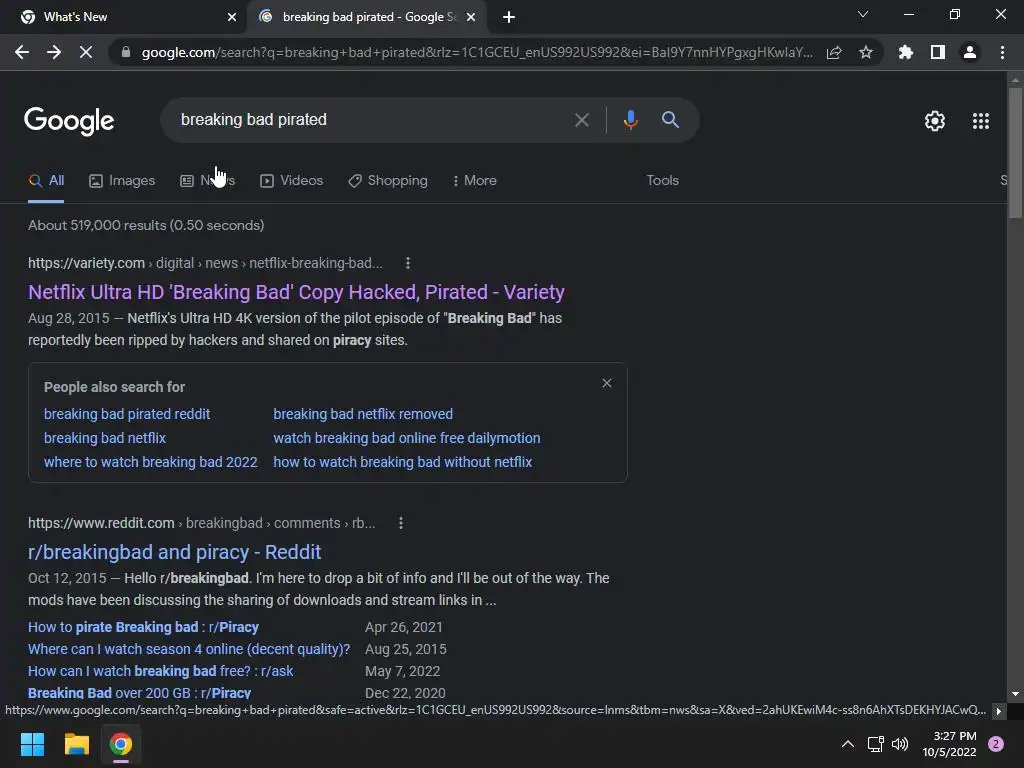Viewport: 1024px width, 768px height.
Task: Open the tab search chevron dropdown
Action: [x=863, y=14]
